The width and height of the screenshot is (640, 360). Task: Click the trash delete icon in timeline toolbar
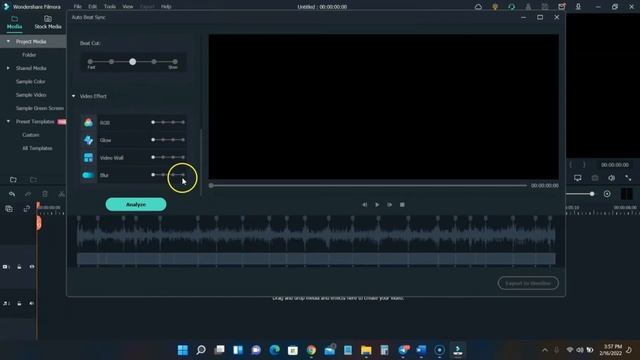click(45, 194)
